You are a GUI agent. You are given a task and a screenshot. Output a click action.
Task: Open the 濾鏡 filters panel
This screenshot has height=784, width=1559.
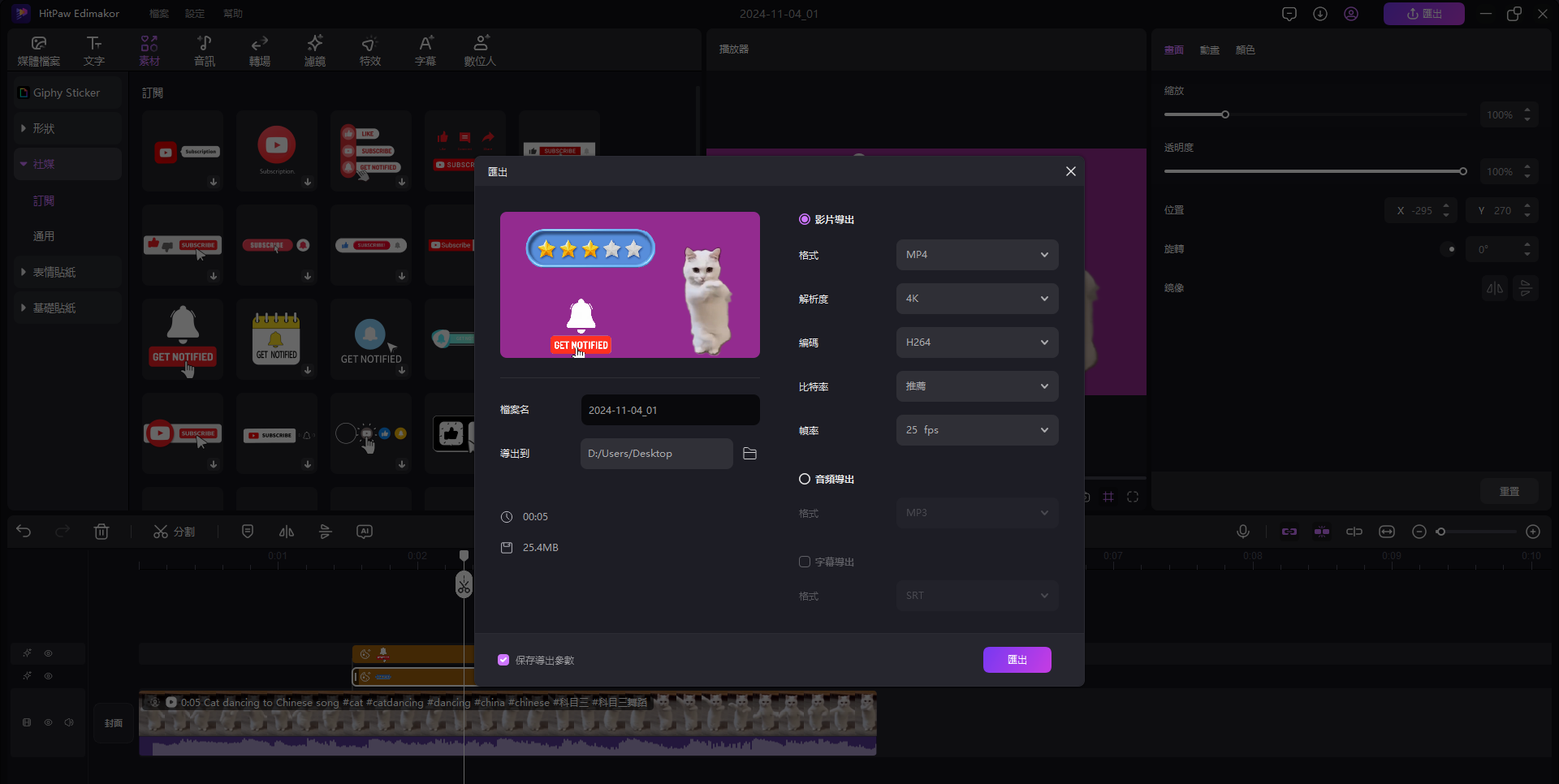(x=315, y=50)
